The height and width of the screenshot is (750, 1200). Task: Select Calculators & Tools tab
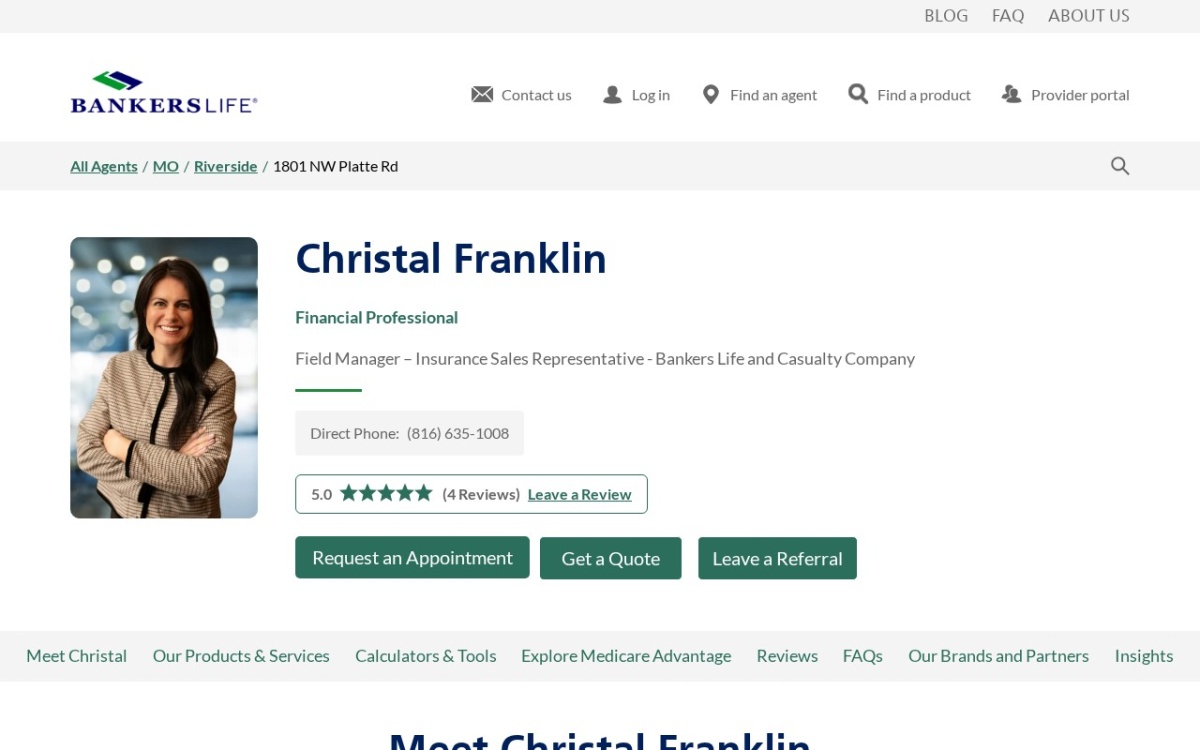(x=426, y=656)
